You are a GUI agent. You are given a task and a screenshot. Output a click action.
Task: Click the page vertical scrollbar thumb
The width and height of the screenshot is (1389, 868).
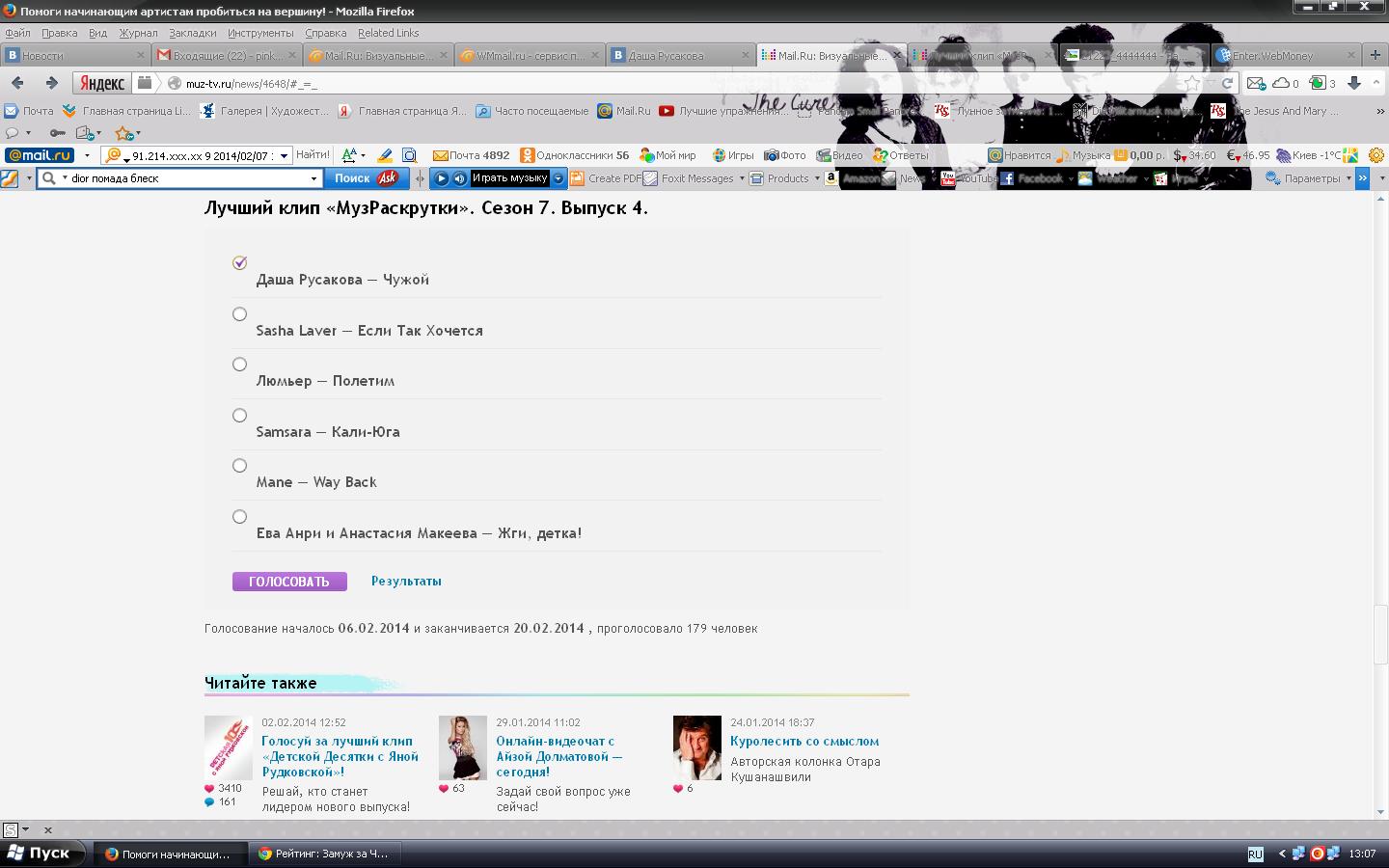tap(1381, 634)
